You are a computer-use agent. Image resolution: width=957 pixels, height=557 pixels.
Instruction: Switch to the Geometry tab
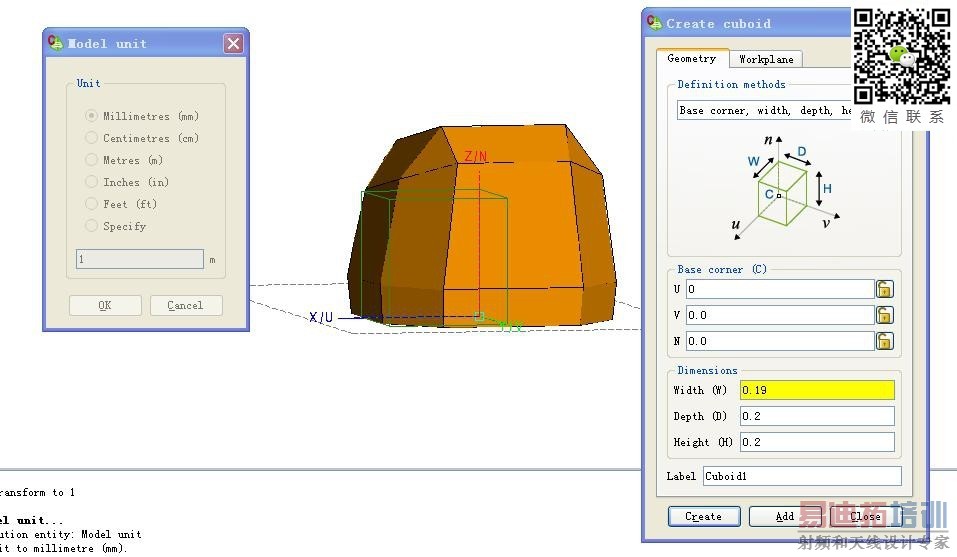tap(692, 59)
